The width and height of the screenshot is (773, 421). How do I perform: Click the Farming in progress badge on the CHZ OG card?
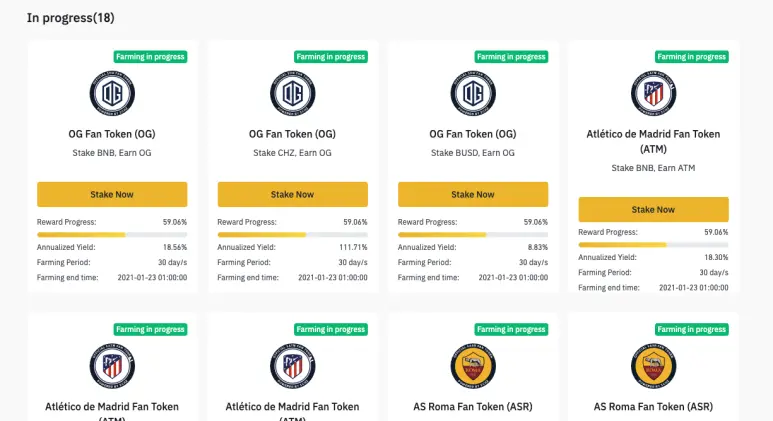point(331,57)
